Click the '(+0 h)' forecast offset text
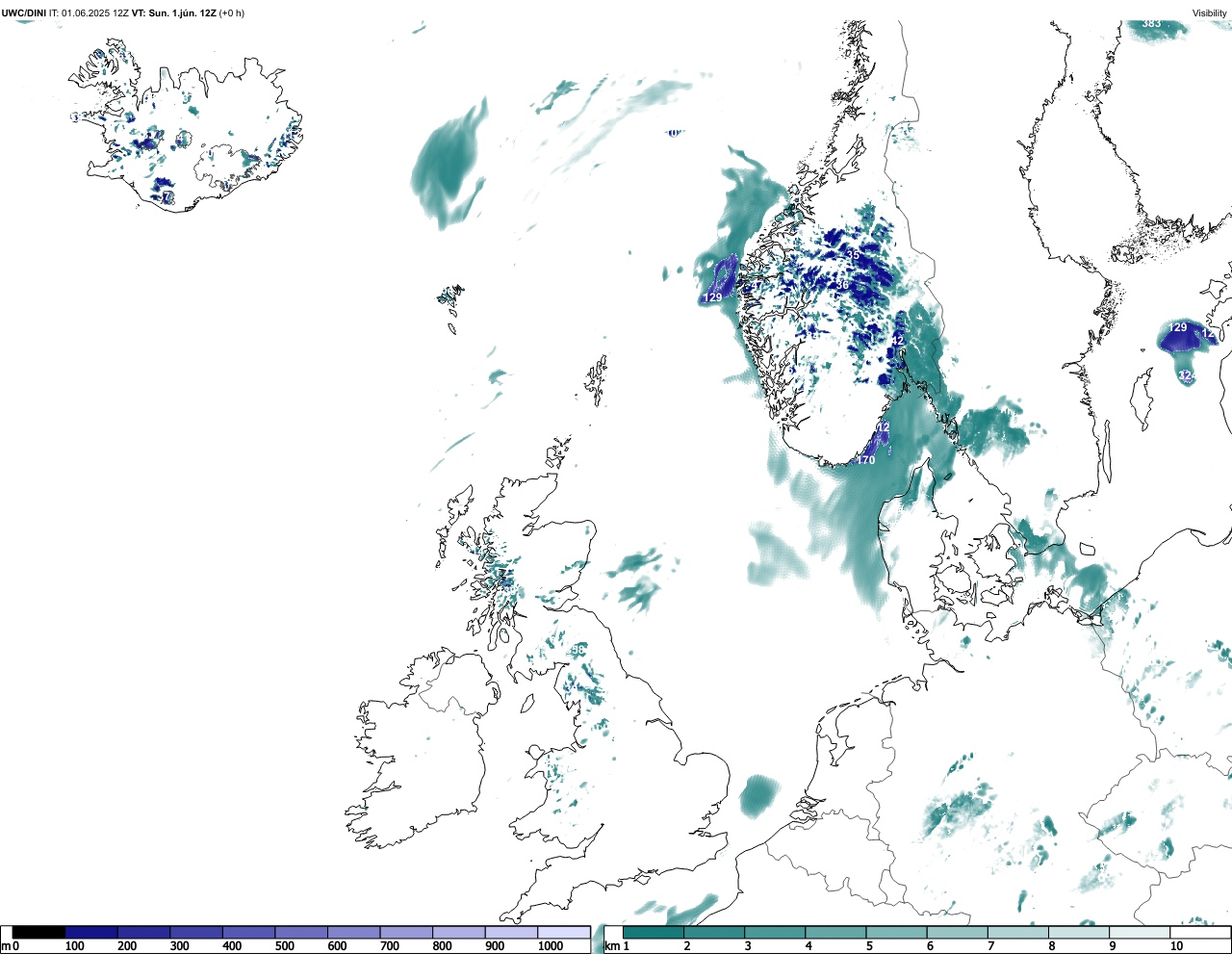 [232, 13]
